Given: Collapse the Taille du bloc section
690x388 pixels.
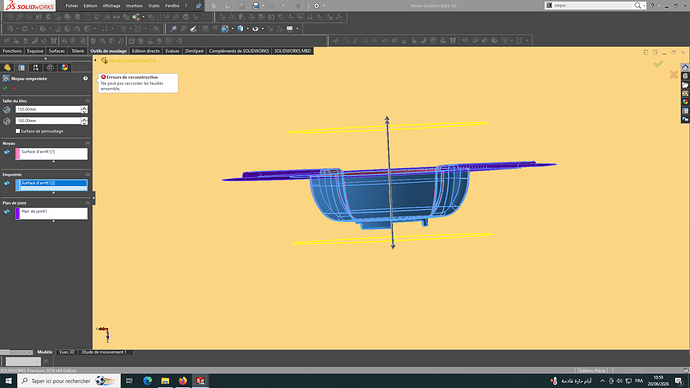Looking at the screenshot, I should (x=87, y=101).
